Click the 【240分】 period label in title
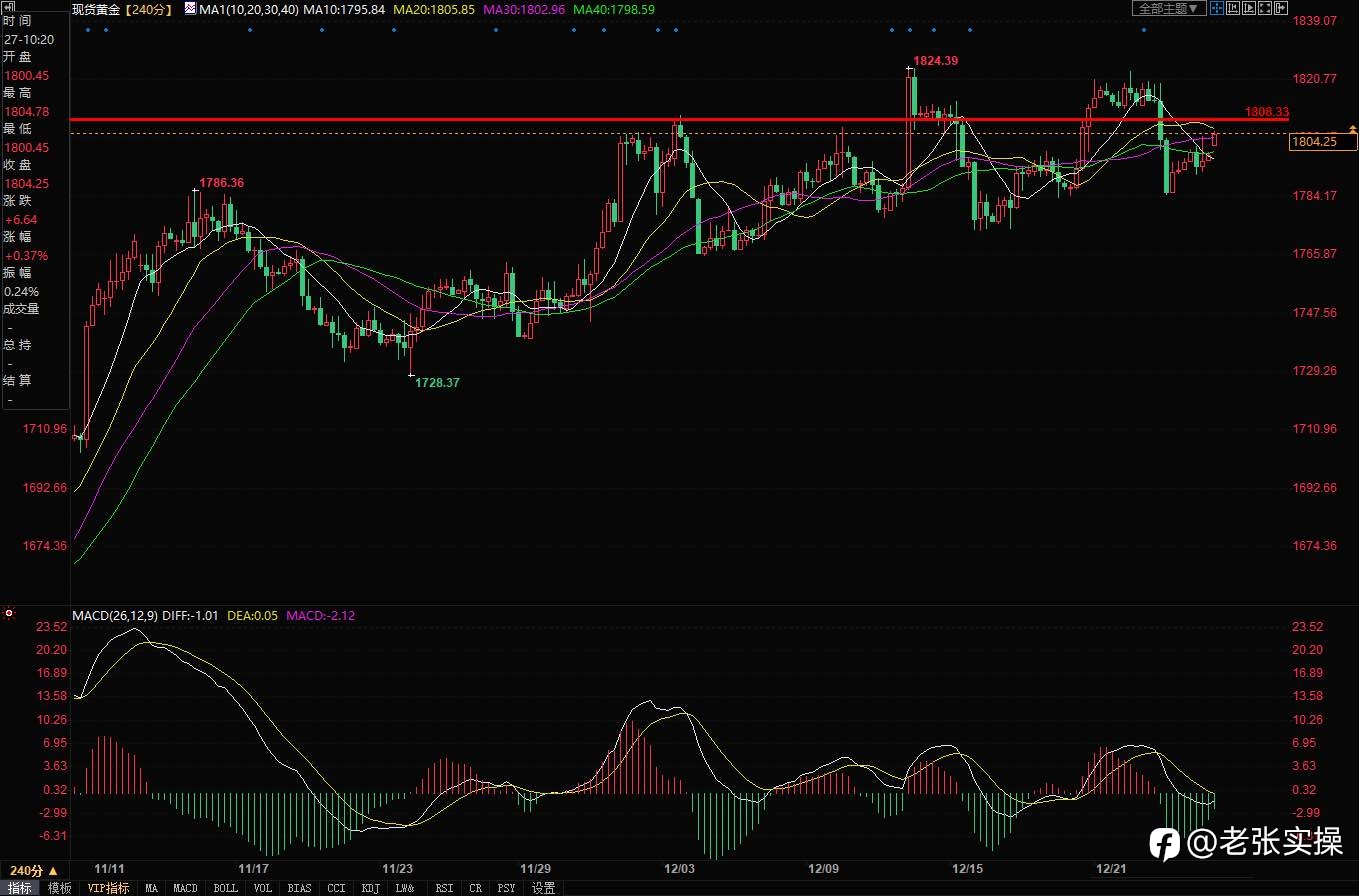 148,9
